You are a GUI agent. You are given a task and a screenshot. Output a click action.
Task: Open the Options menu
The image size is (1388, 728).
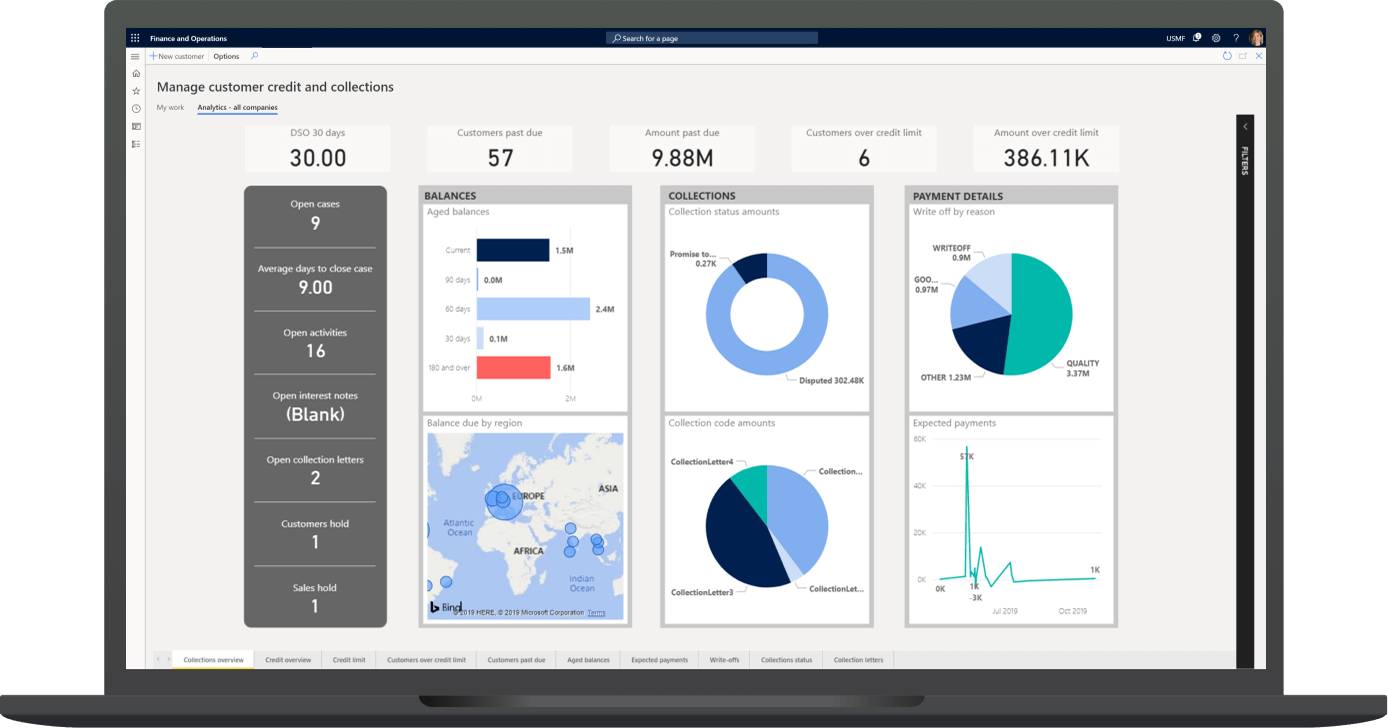pos(226,56)
